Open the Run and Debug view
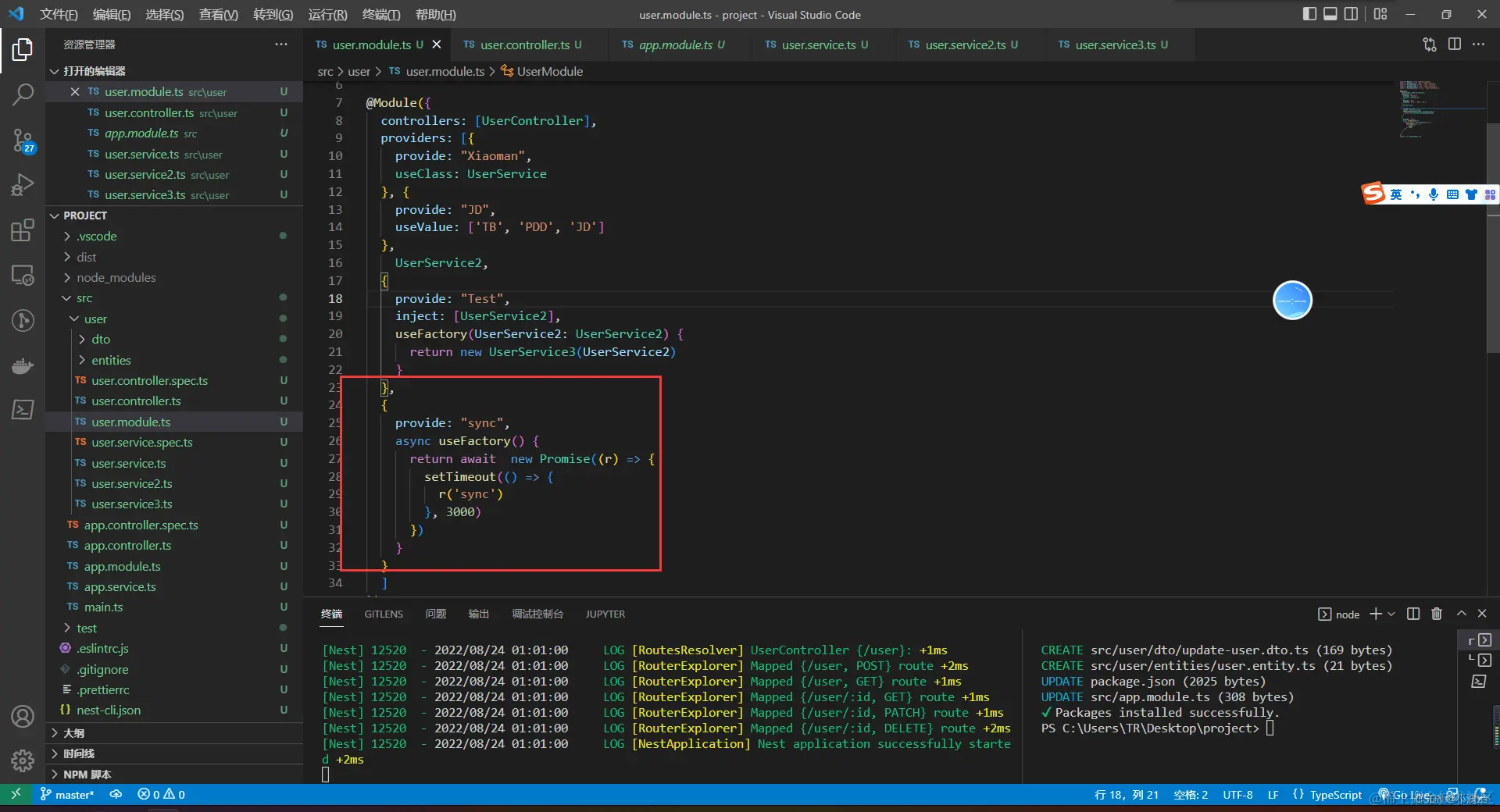The height and width of the screenshot is (812, 1500). (23, 185)
